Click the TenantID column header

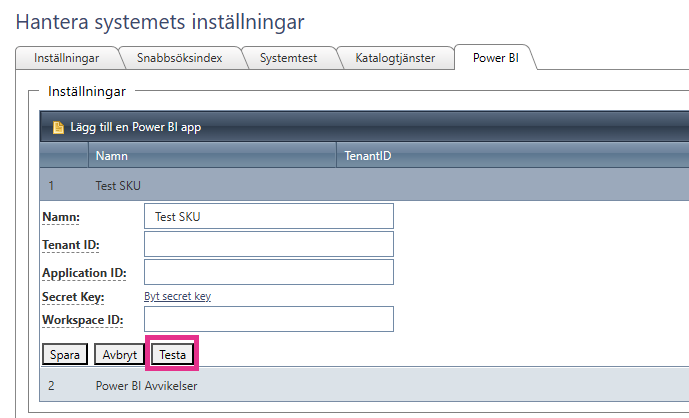tap(512, 156)
